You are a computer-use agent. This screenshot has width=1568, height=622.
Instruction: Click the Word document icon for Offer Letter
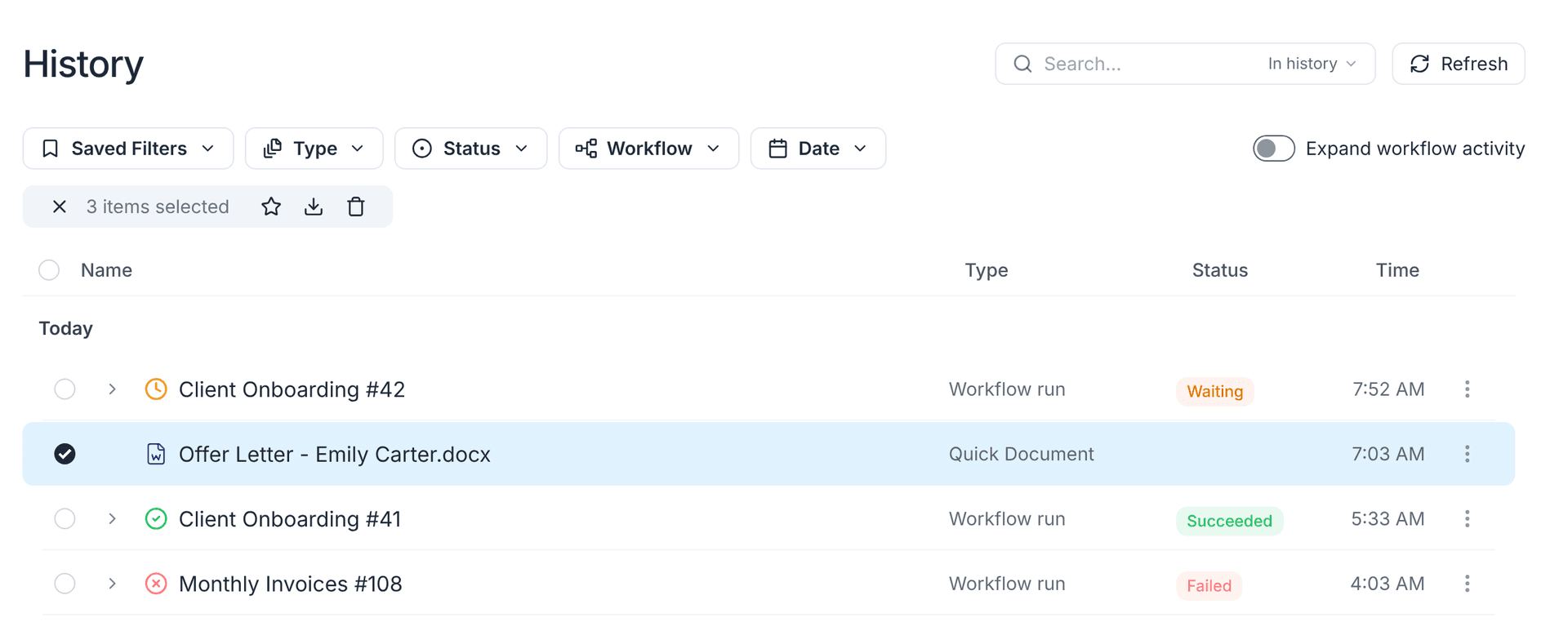point(156,454)
